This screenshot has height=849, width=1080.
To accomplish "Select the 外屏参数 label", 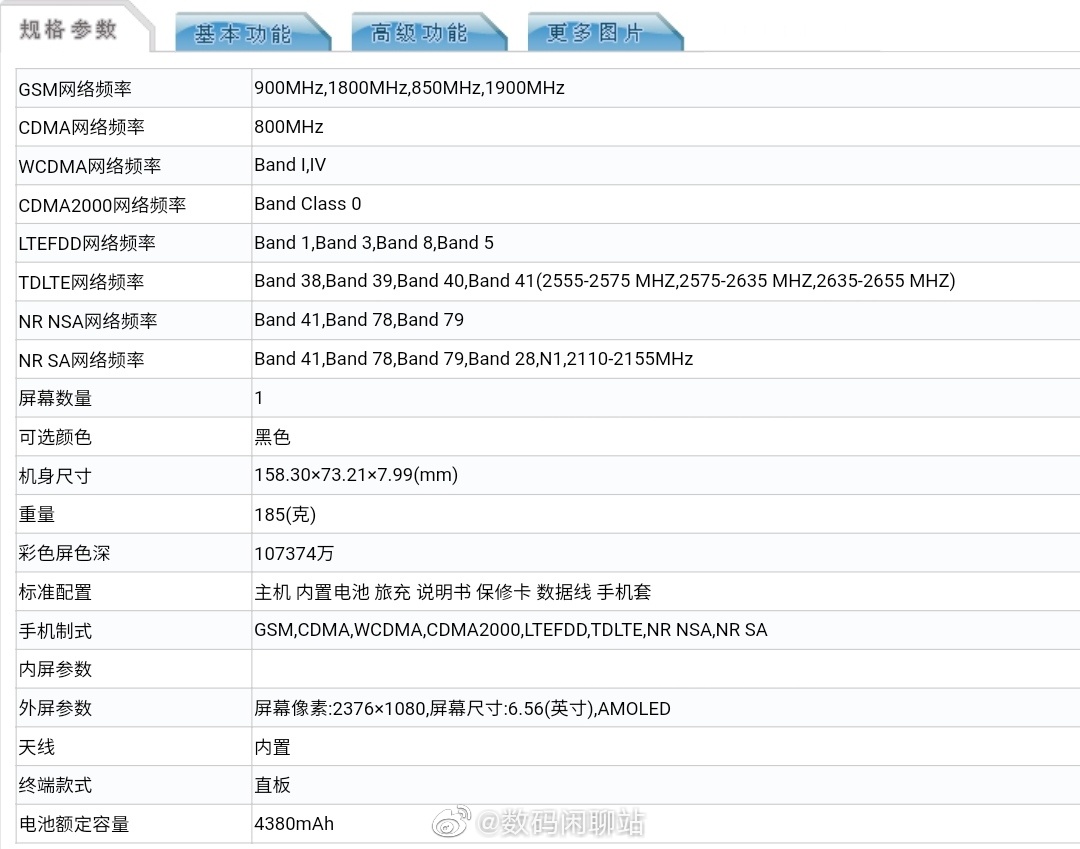I will [x=55, y=708].
